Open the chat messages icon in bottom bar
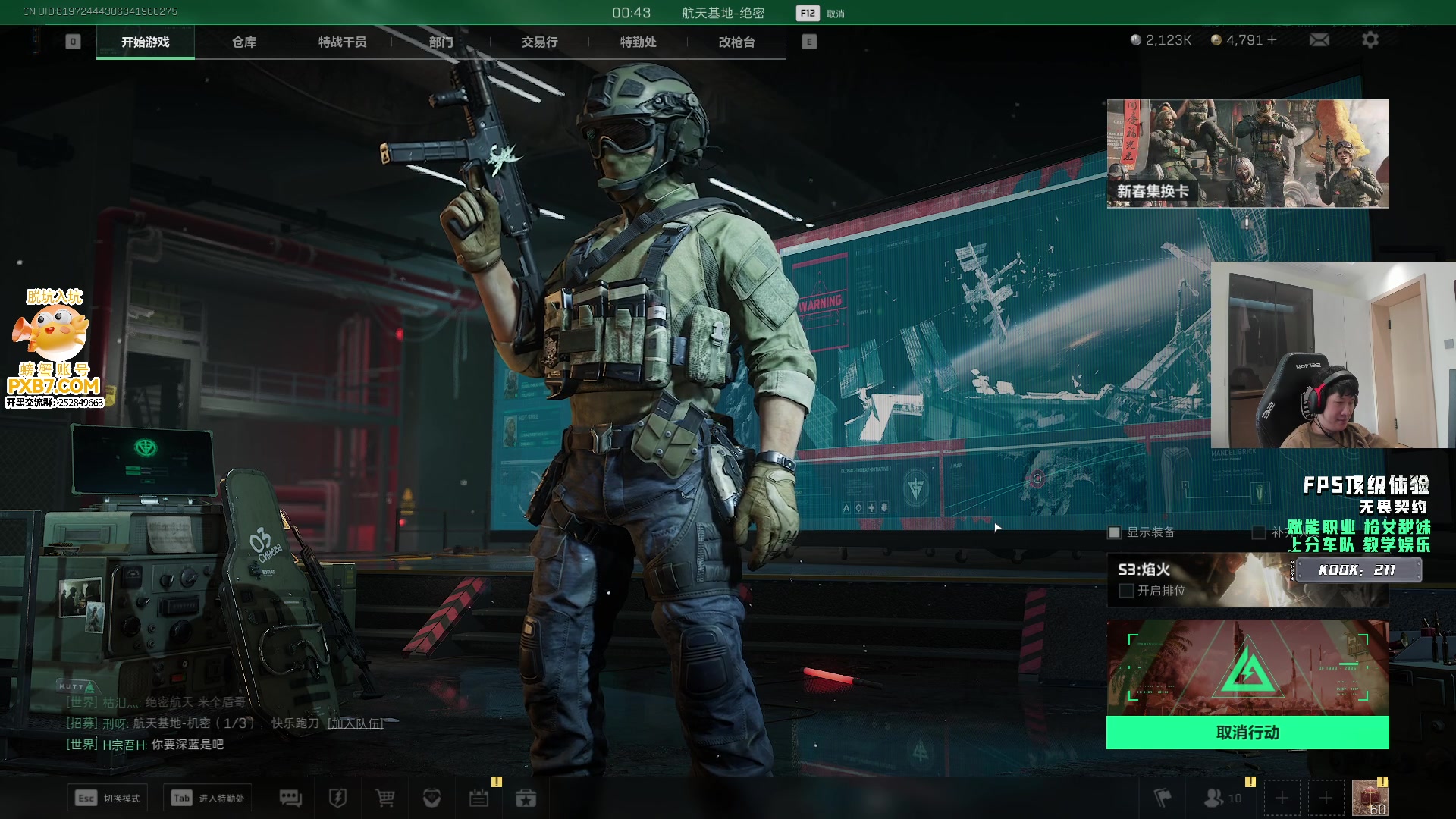This screenshot has height=819, width=1456. coord(290,798)
